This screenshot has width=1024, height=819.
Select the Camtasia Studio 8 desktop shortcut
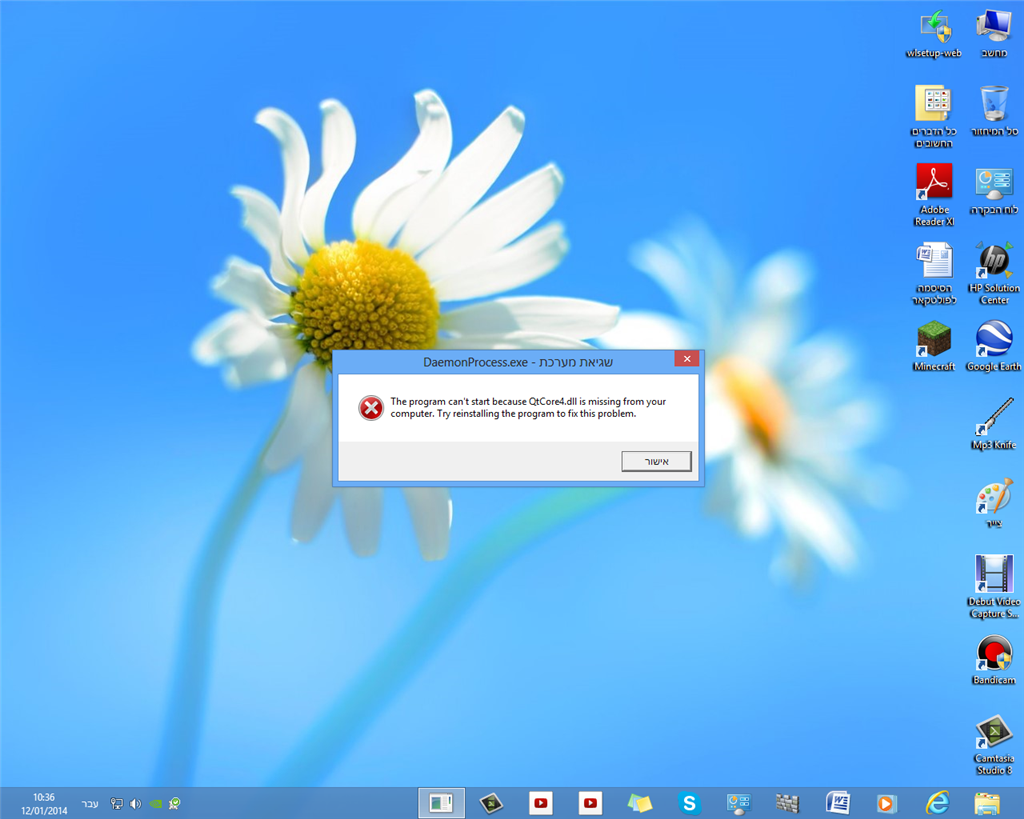coord(994,745)
